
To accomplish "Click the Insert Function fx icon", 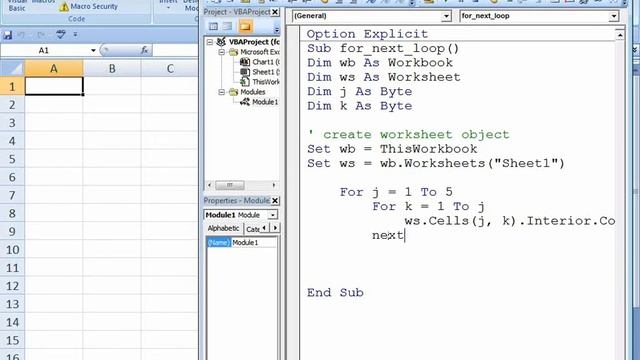I will pos(144,50).
